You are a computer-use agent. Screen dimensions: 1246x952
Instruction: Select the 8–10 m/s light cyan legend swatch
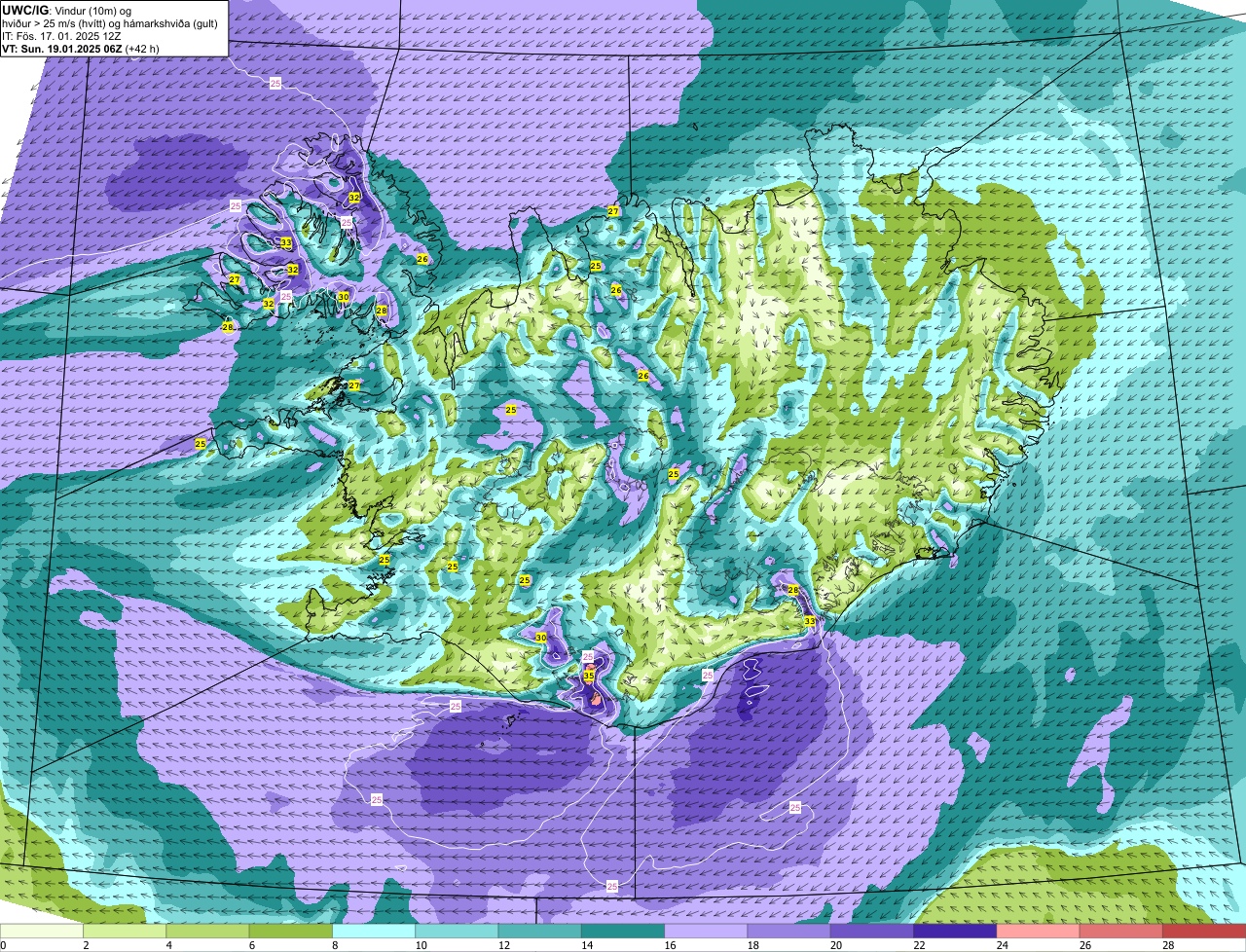374,931
